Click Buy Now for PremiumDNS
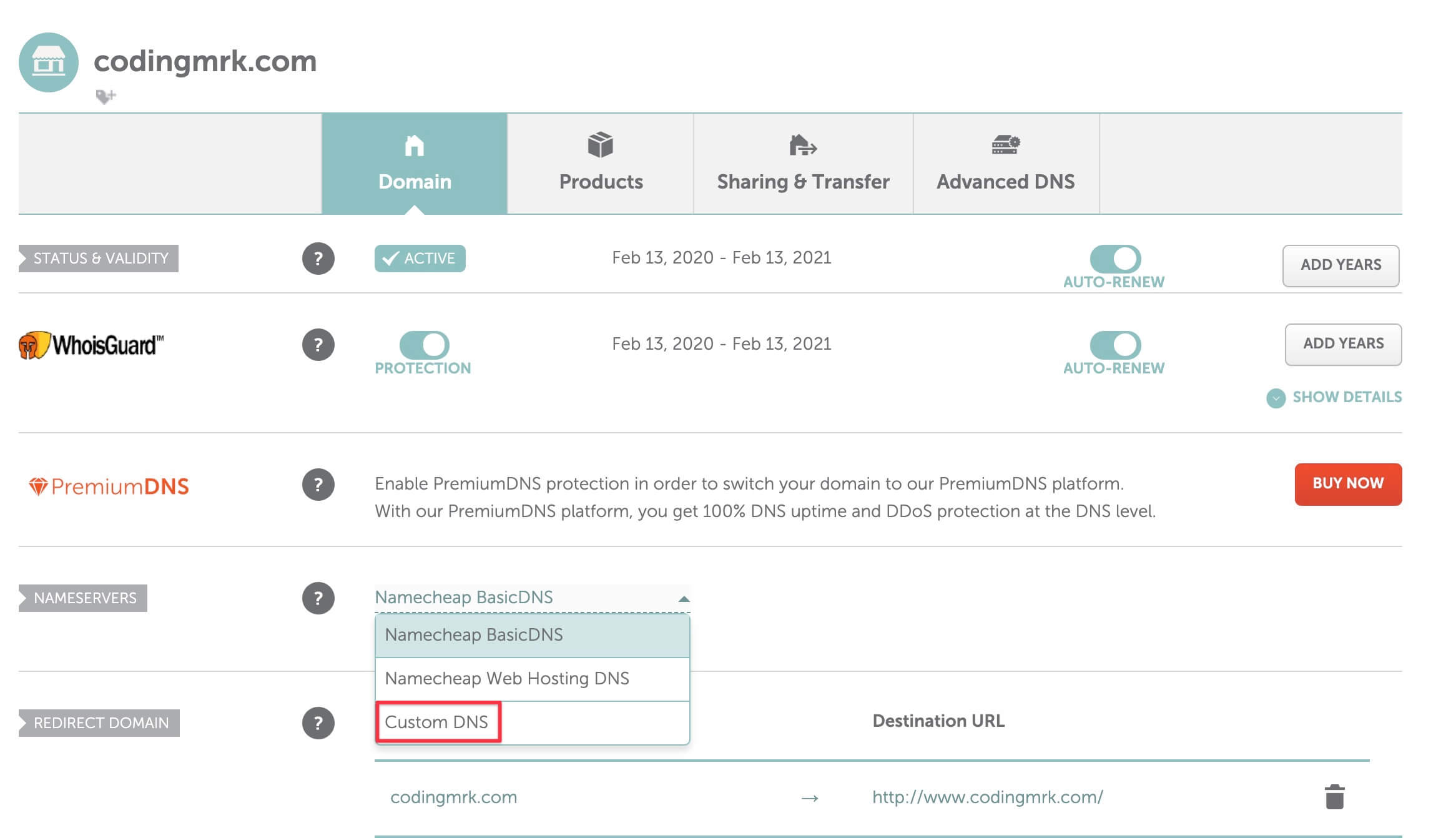Screen dimensions: 1456x838 coord(1348,484)
